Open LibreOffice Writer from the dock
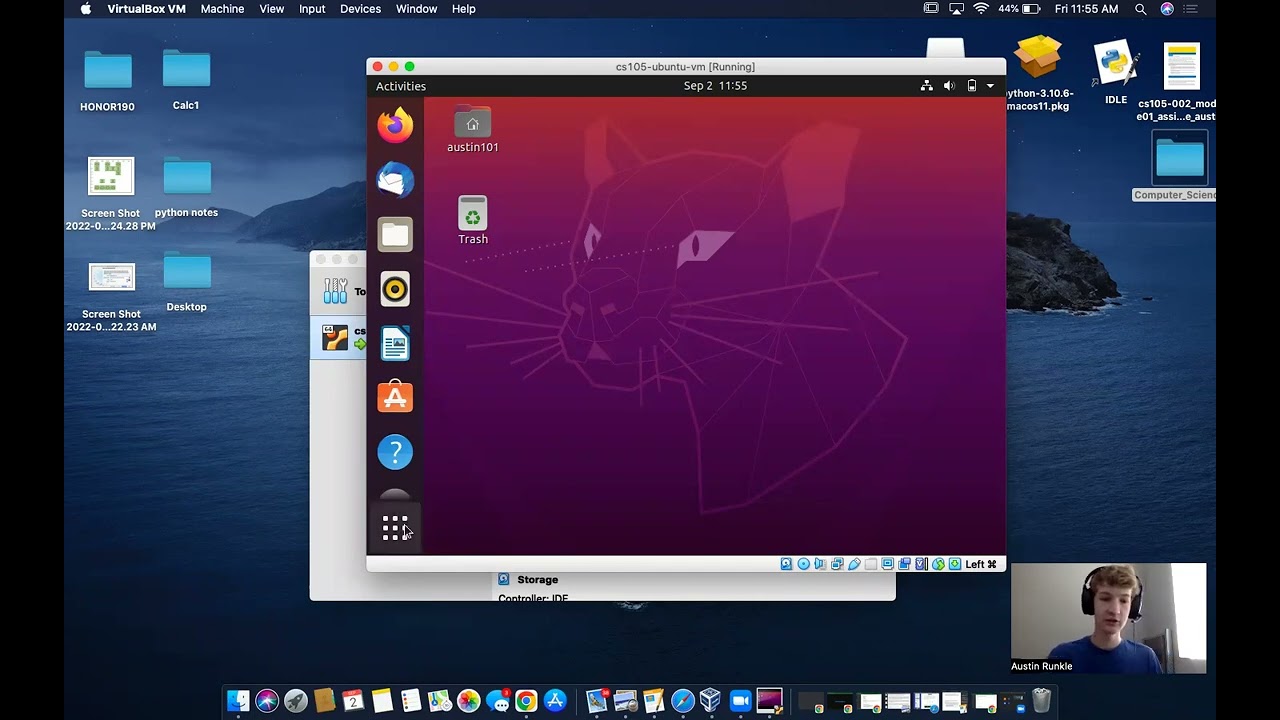This screenshot has height=720, width=1280. tap(395, 343)
